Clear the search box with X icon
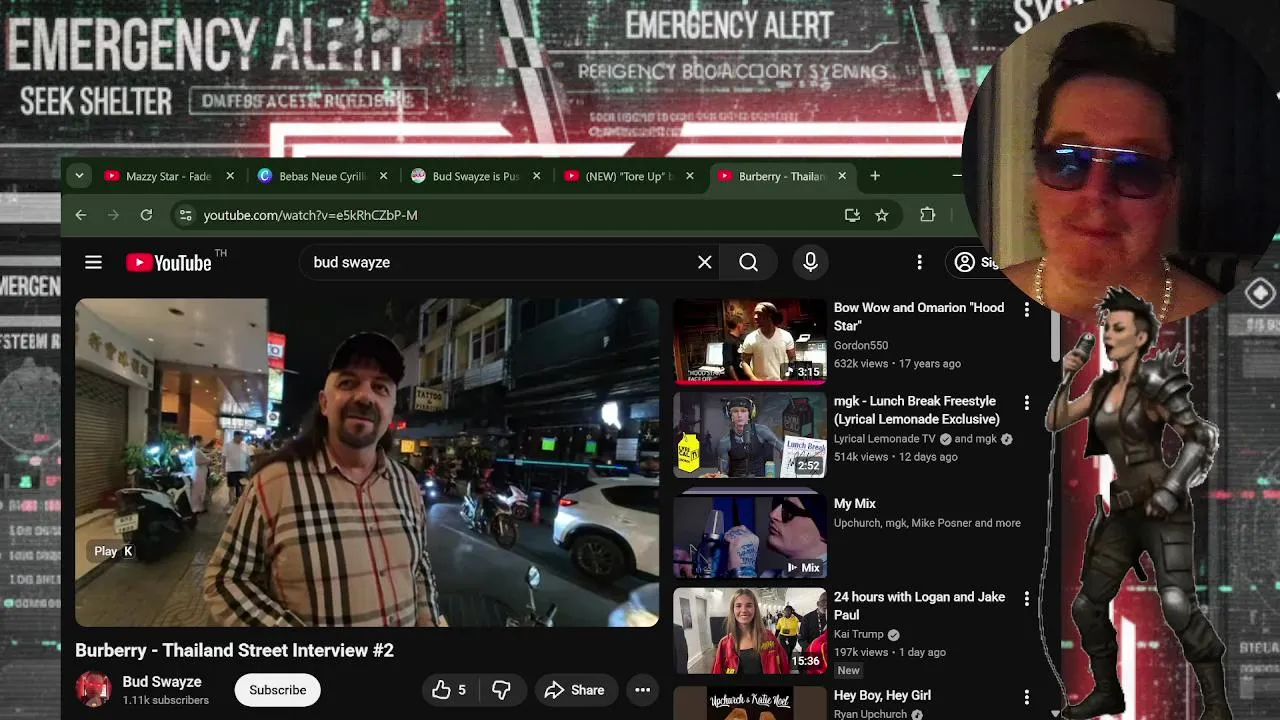The width and height of the screenshot is (1280, 720). click(x=705, y=262)
